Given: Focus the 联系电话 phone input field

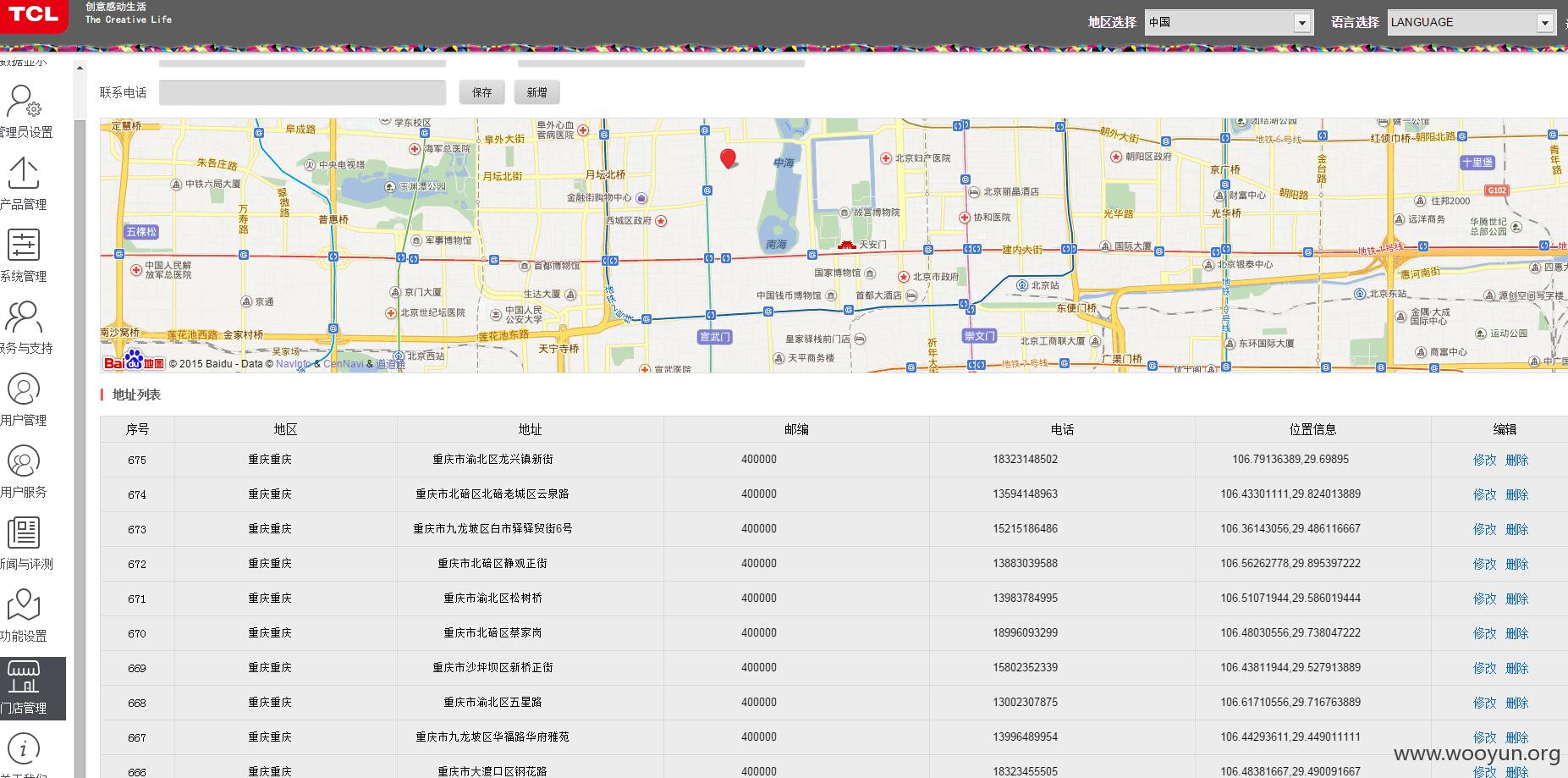Looking at the screenshot, I should [302, 92].
